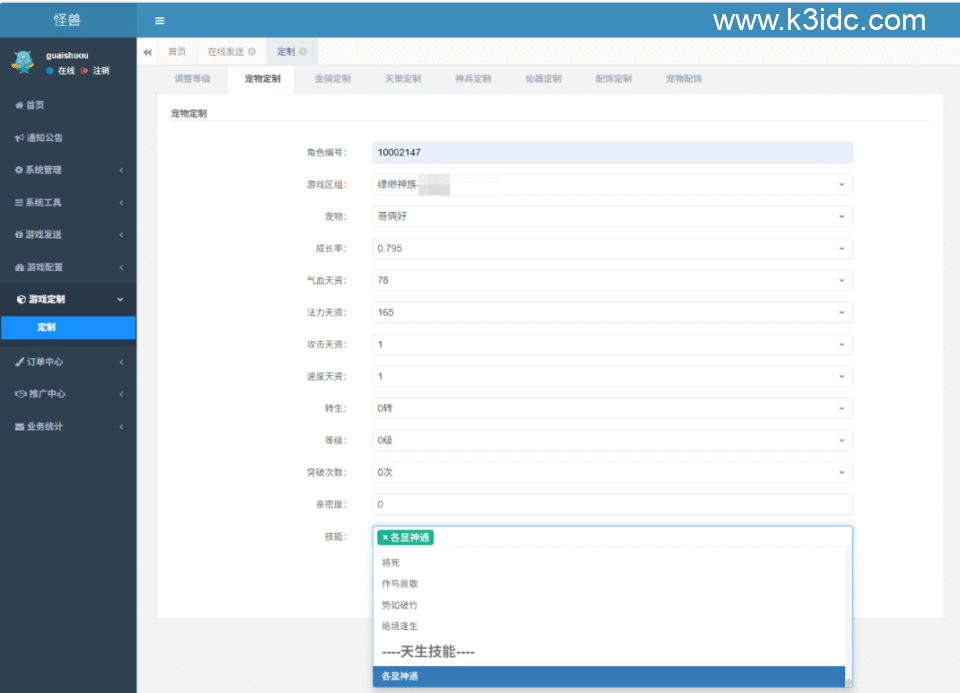Click the 角色编号 input field

point(612,152)
